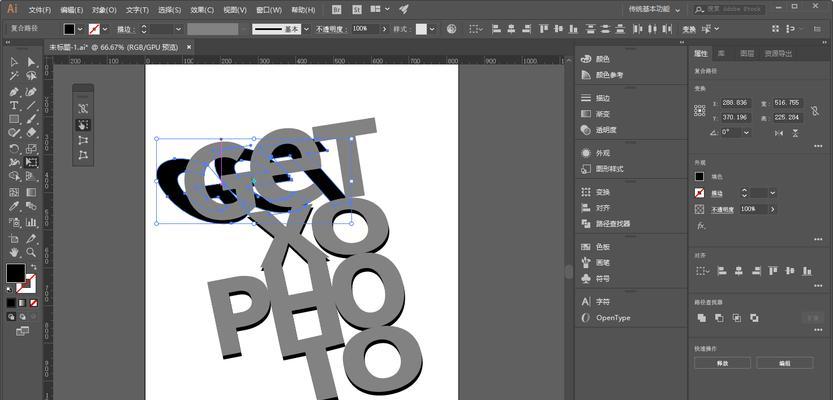Click the rocket GPU performance icon
This screenshot has height=400, width=833.
(x=404, y=9)
